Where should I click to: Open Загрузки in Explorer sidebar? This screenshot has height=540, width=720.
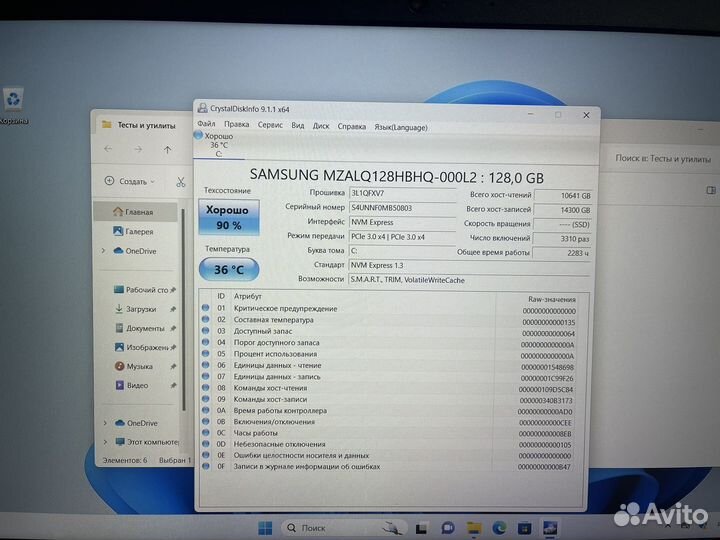point(136,309)
